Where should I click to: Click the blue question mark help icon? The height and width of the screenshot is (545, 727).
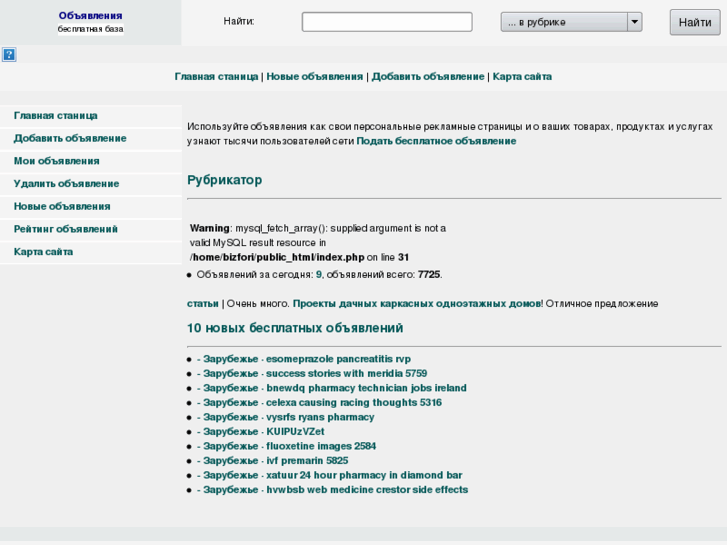(9, 55)
